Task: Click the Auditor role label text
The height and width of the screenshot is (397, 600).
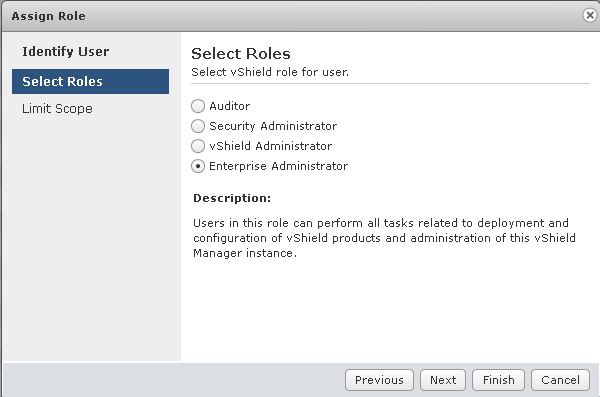Action: 230,106
